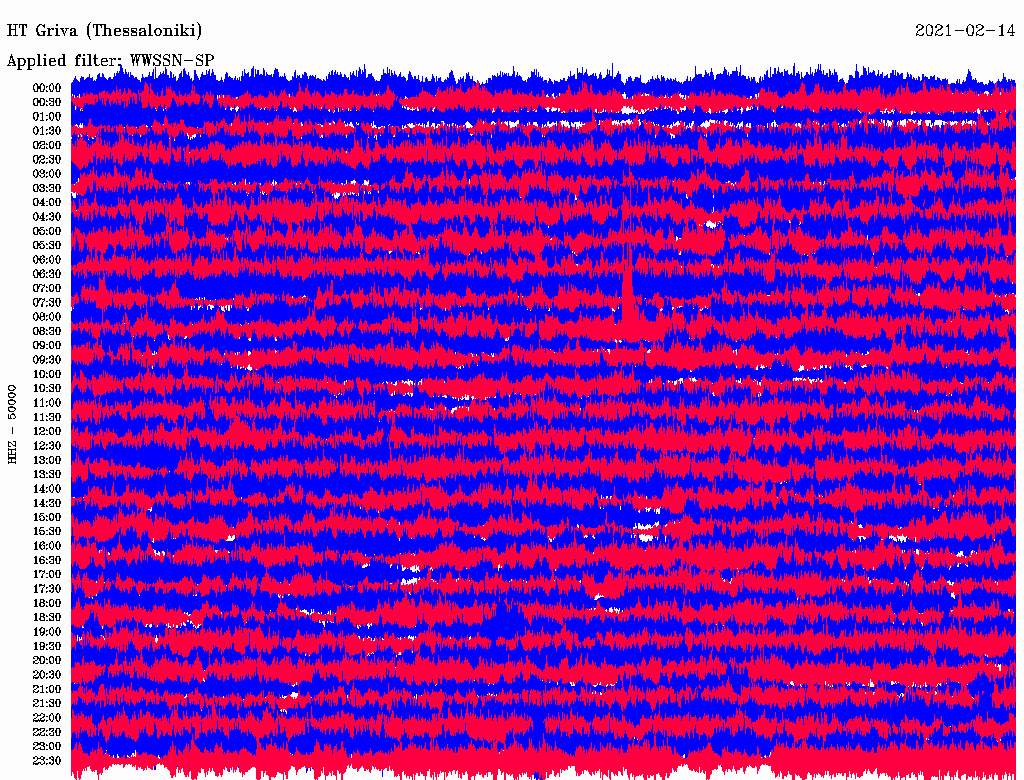Select the 10:00 time label
The width and height of the screenshot is (1024, 780).
(x=47, y=374)
